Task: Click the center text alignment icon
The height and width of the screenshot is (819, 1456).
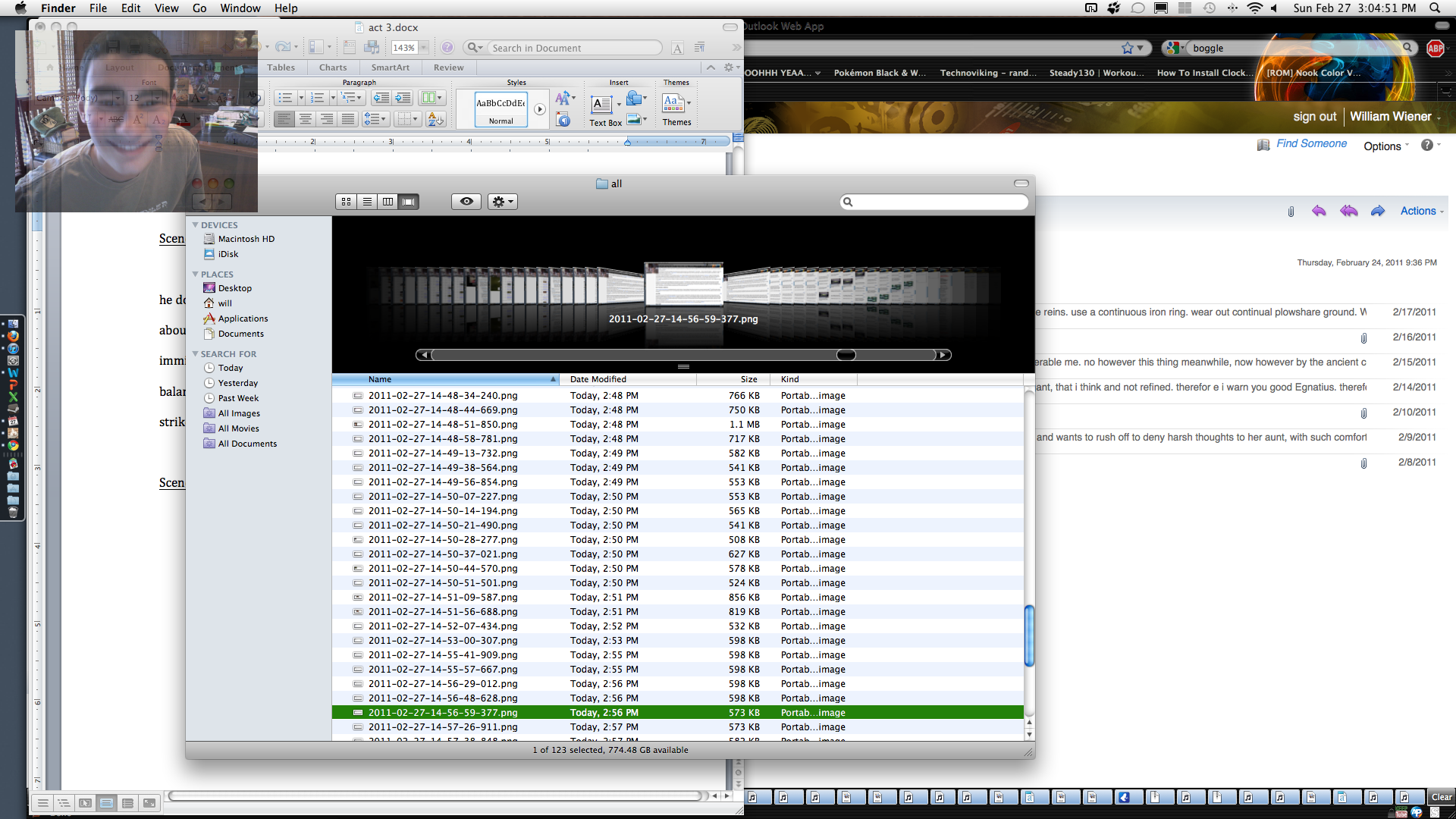Action: tap(305, 119)
